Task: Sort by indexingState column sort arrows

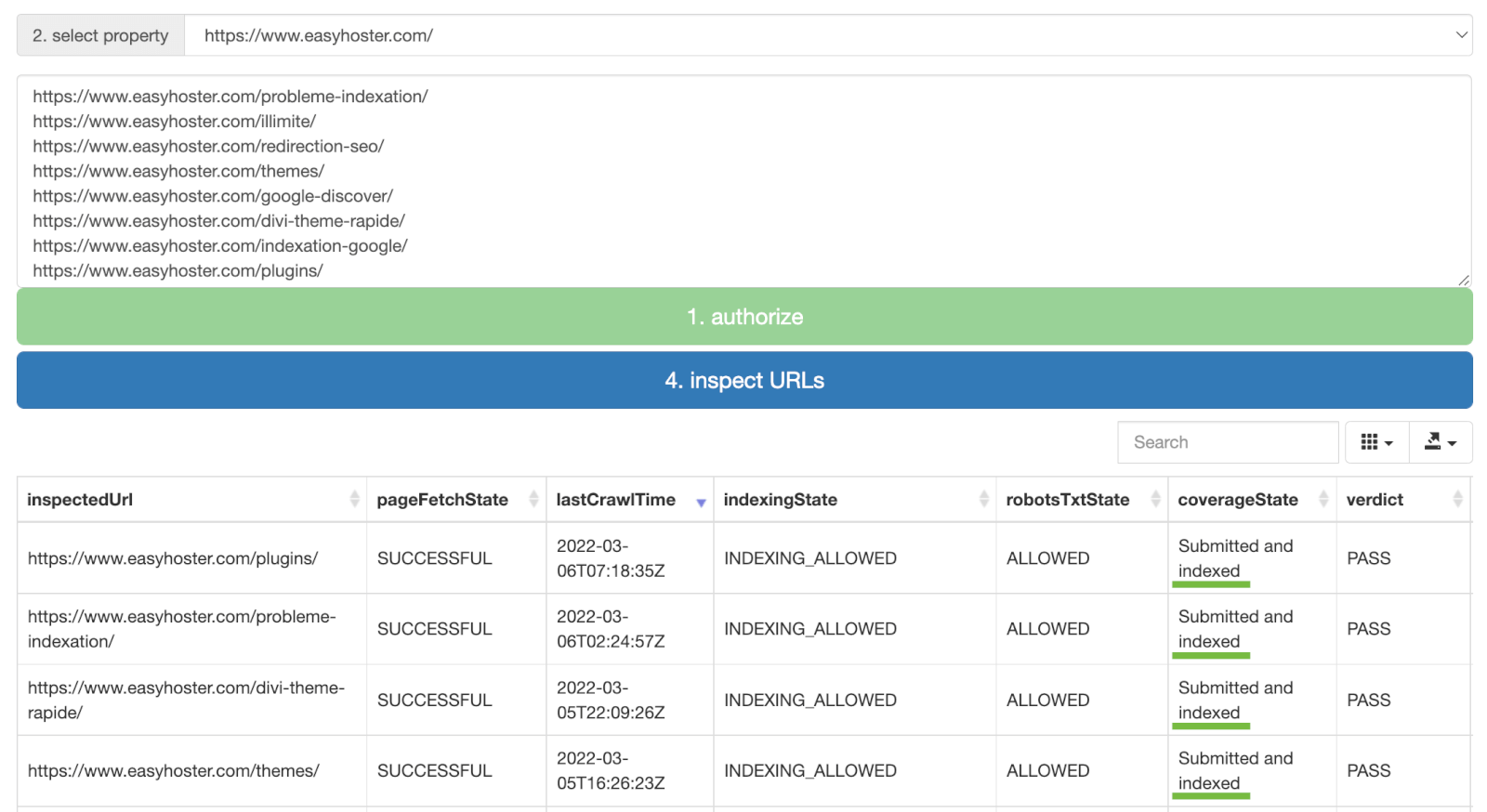Action: pos(983,500)
